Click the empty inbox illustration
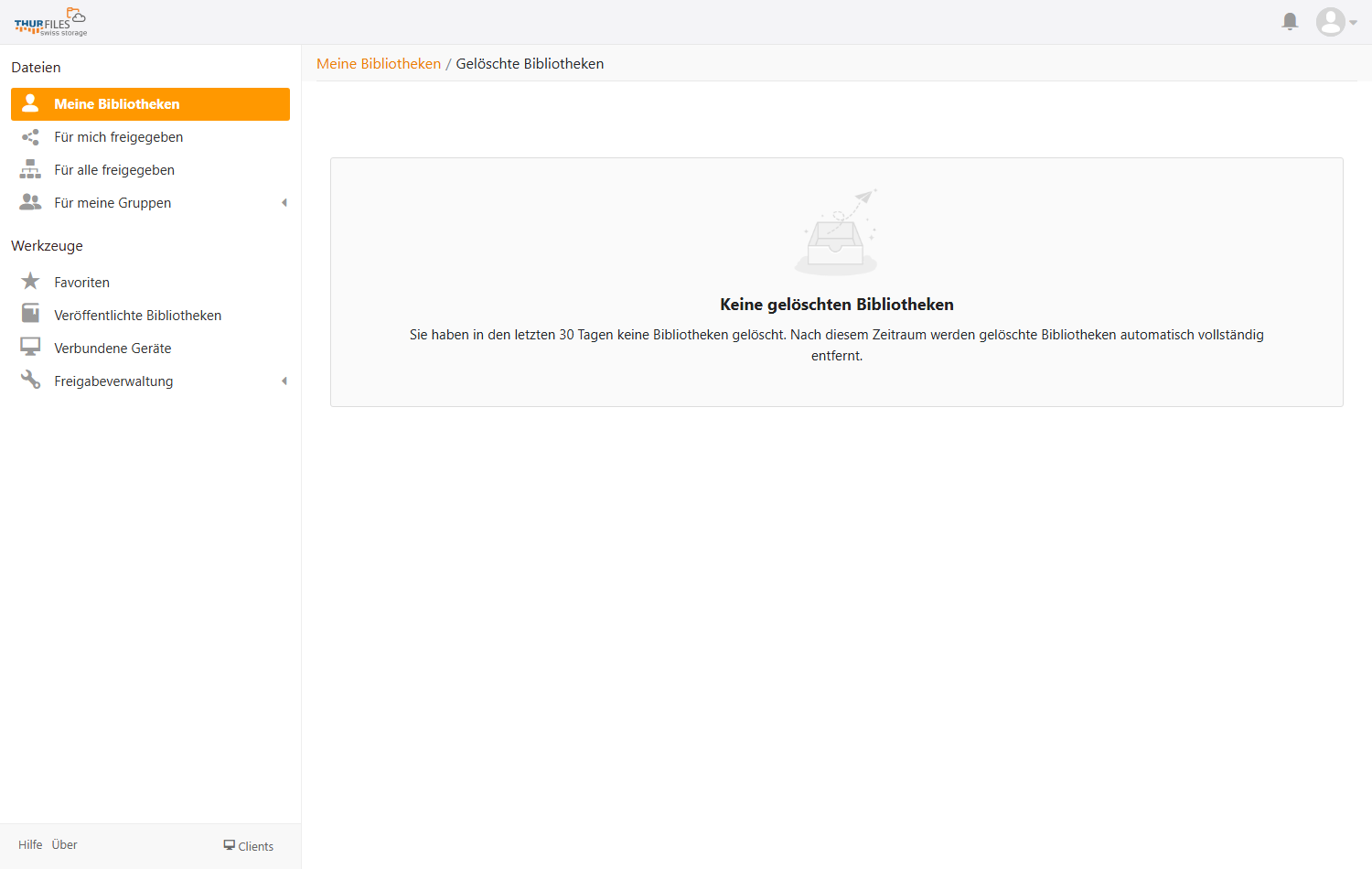Screen dimensions: 1372x869 click(837, 231)
